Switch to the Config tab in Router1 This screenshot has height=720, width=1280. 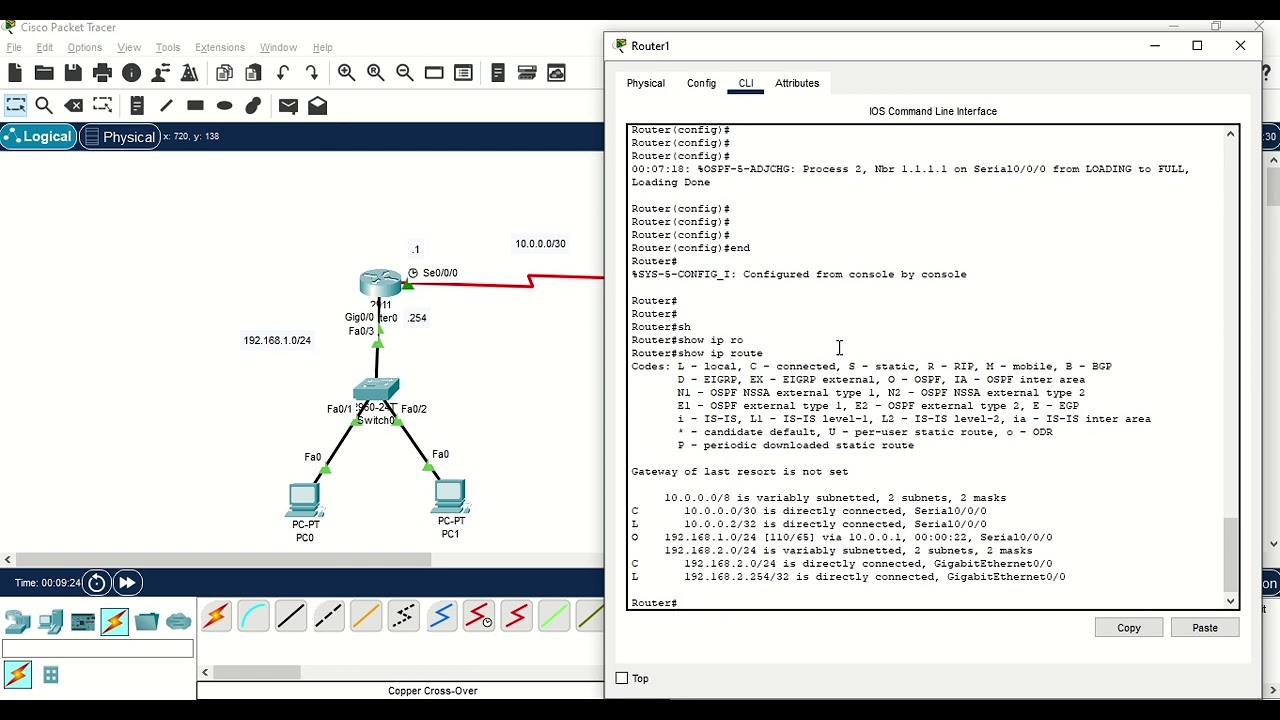coord(701,83)
